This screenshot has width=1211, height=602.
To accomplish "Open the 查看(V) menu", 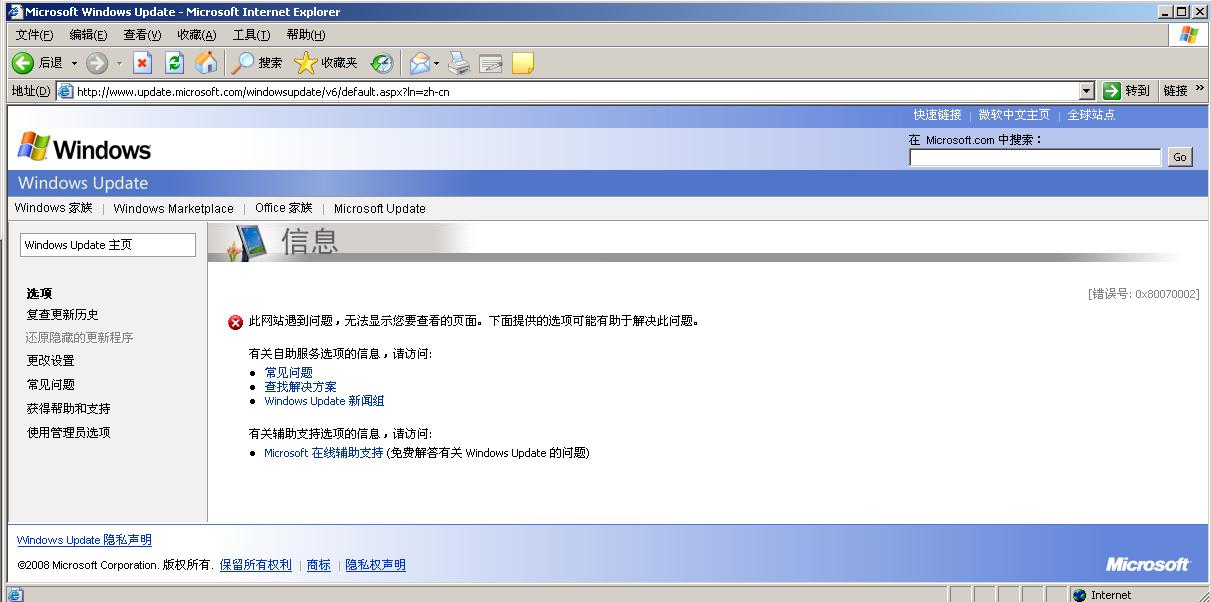I will (x=142, y=35).
